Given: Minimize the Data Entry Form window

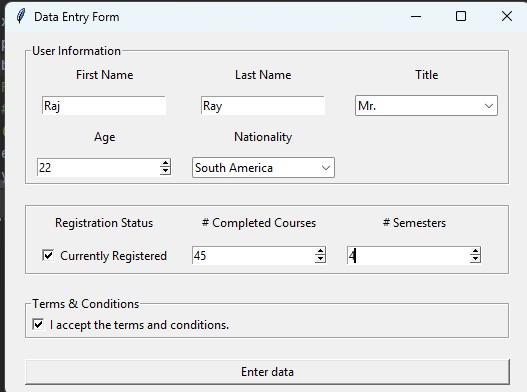Looking at the screenshot, I should coord(416,16).
